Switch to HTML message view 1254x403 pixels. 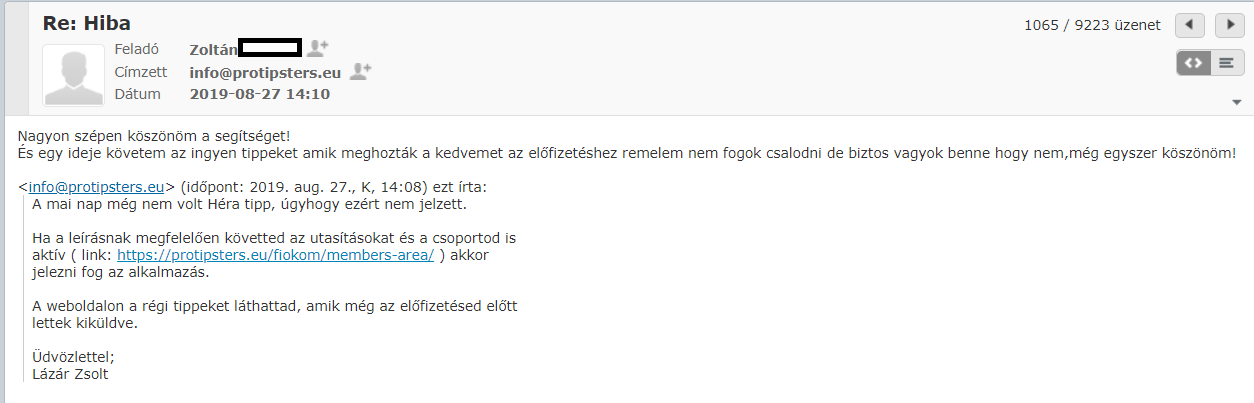click(x=1193, y=62)
